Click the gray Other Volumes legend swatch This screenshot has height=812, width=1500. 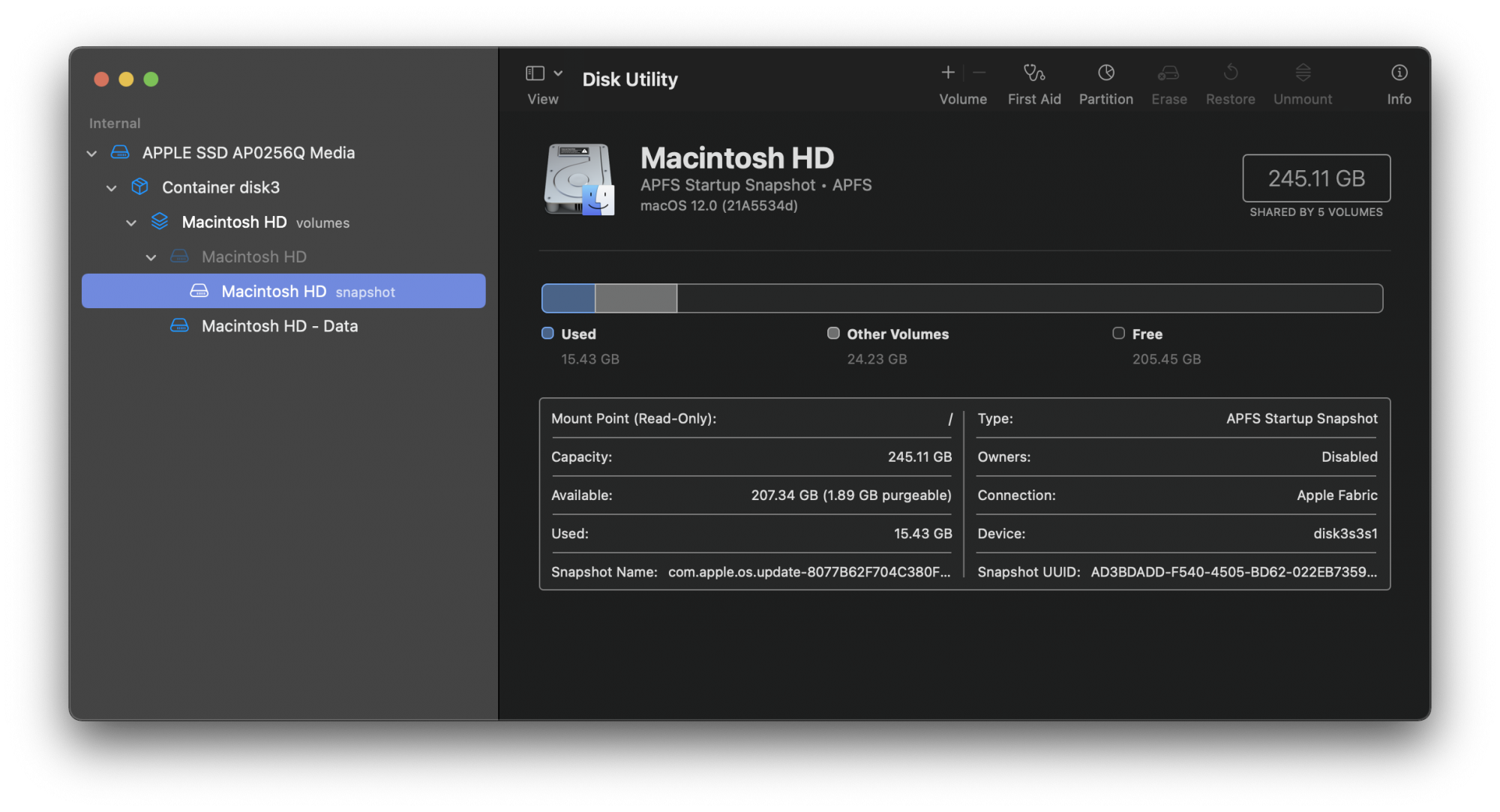[x=833, y=334]
